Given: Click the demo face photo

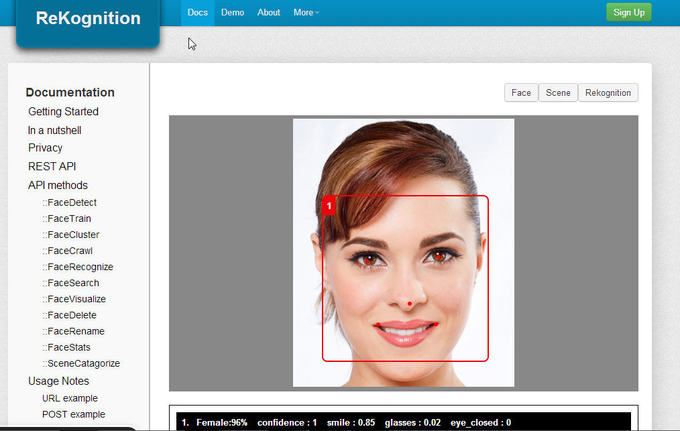Looking at the screenshot, I should point(403,253).
